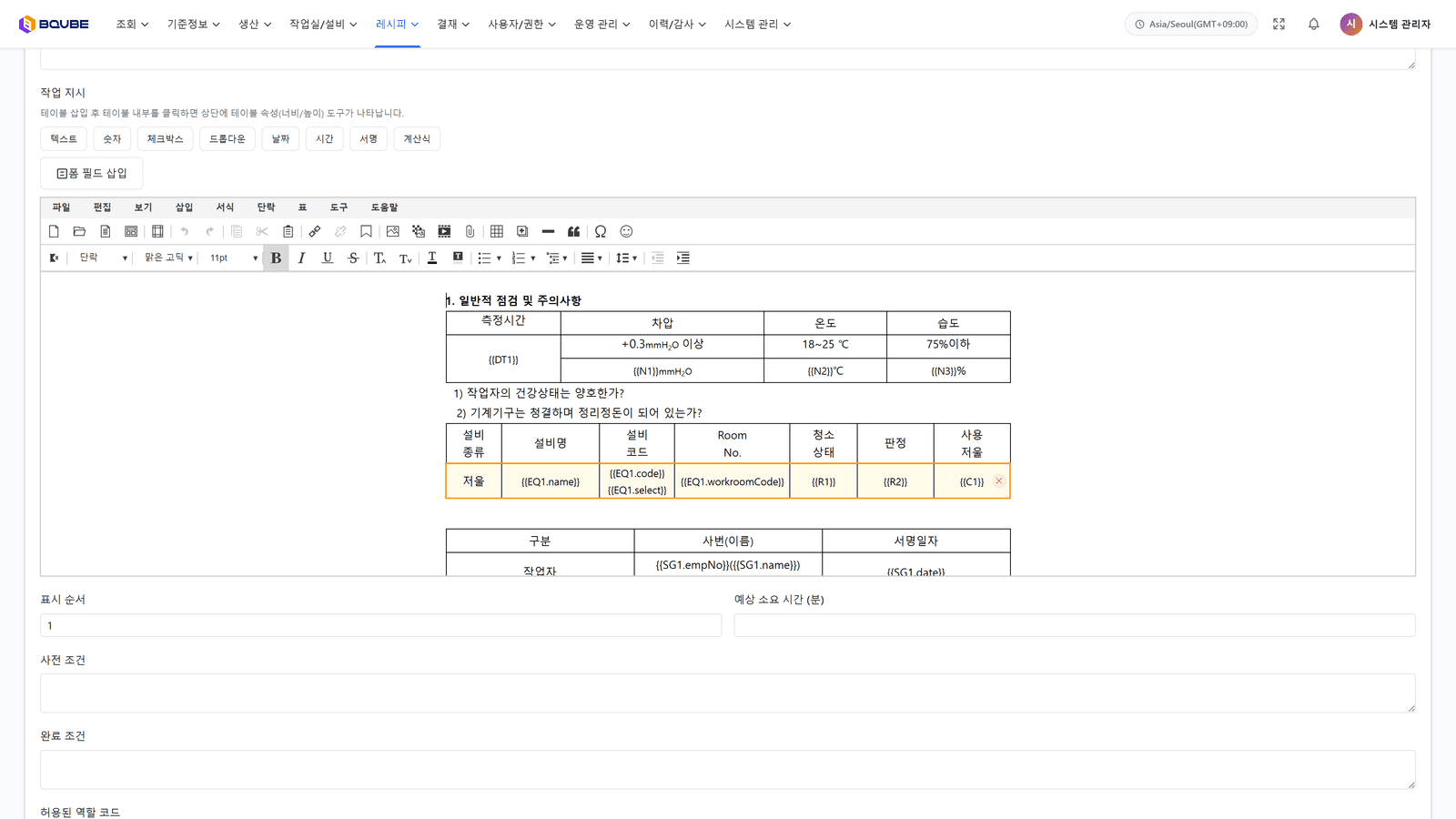Toggle bold formatting
Image resolution: width=1456 pixels, height=819 pixels.
[276, 258]
